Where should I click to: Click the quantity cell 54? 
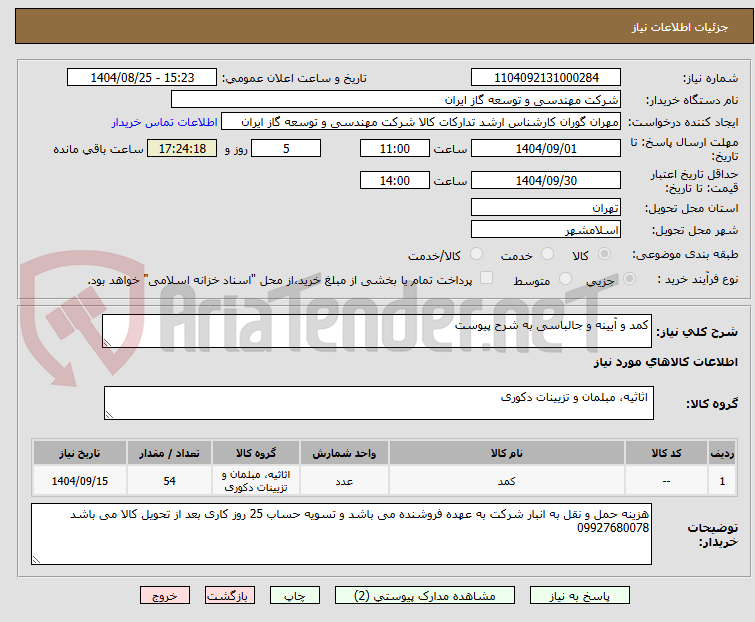click(169, 480)
